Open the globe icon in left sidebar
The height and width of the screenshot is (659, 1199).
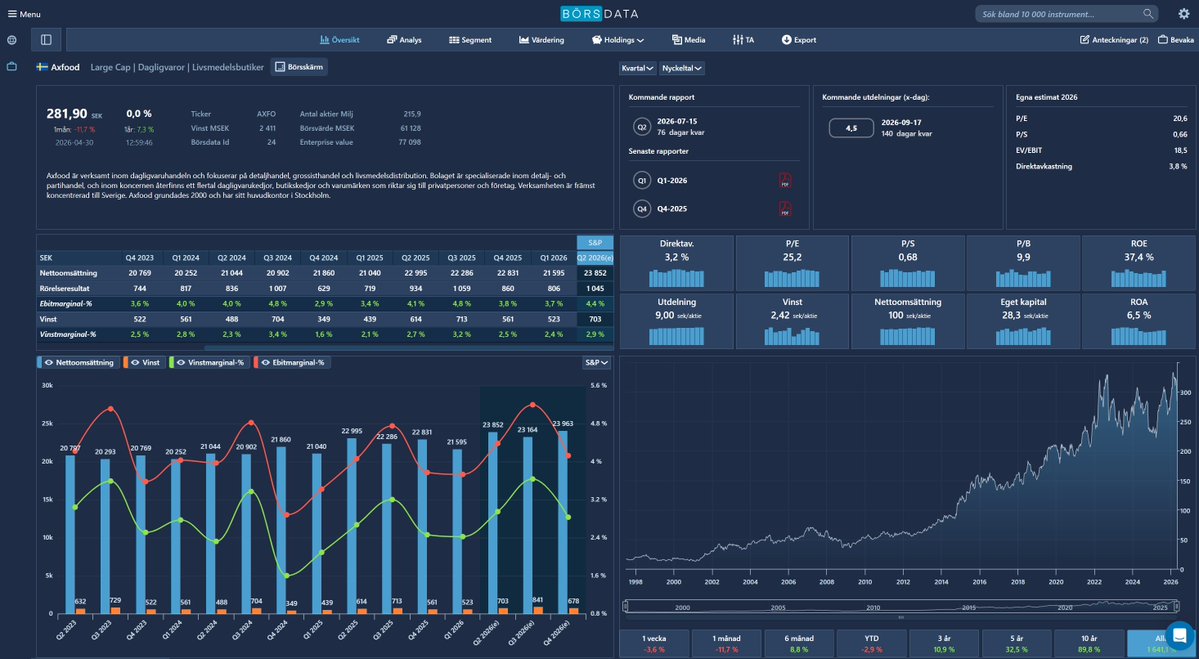click(11, 40)
